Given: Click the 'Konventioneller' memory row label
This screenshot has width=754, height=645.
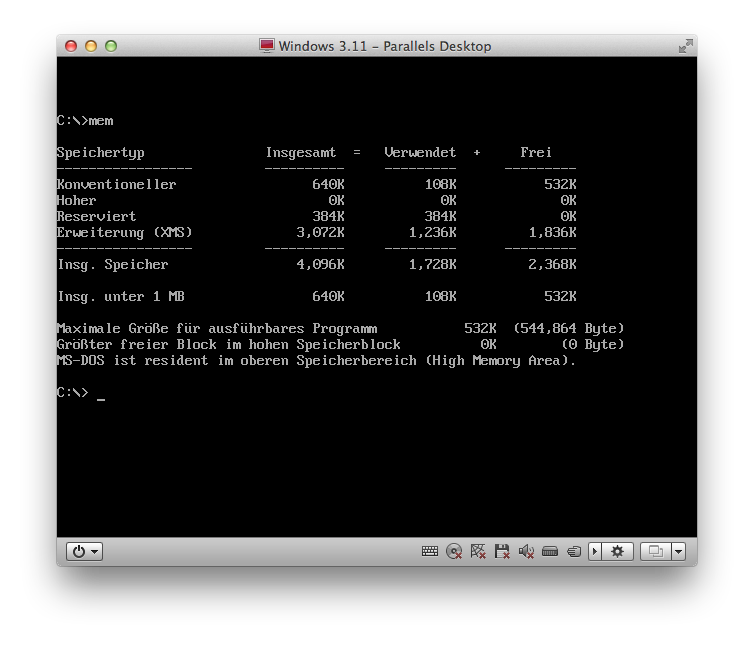Looking at the screenshot, I should (116, 185).
